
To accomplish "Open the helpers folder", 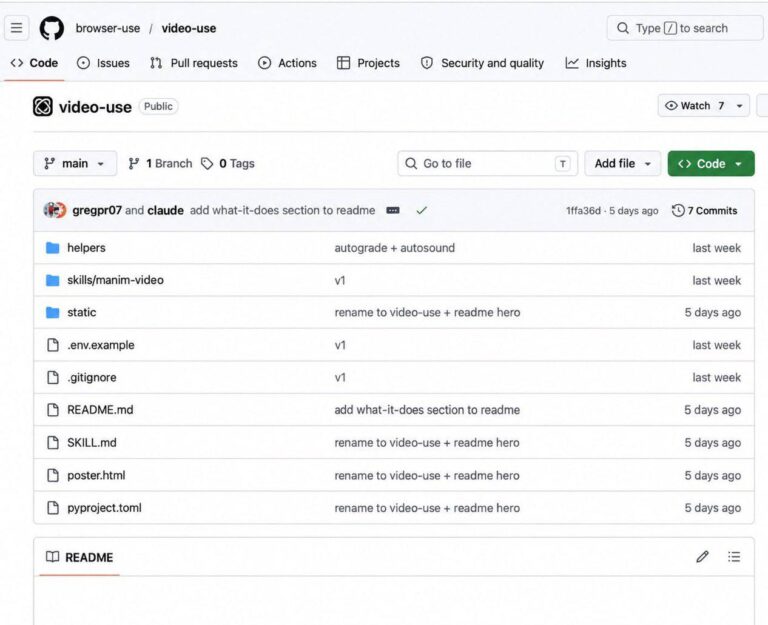I will point(86,248).
